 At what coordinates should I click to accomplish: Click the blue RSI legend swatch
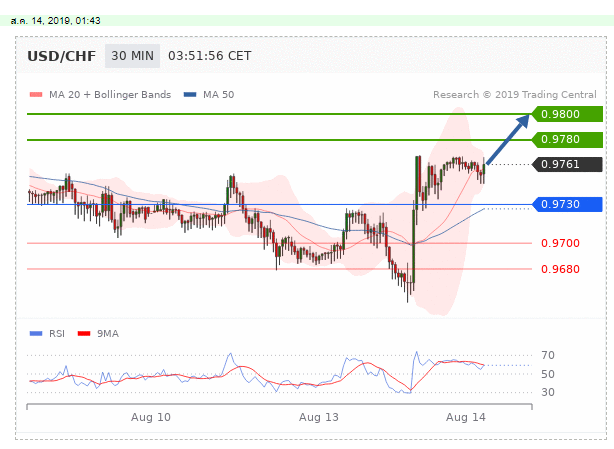click(x=36, y=334)
